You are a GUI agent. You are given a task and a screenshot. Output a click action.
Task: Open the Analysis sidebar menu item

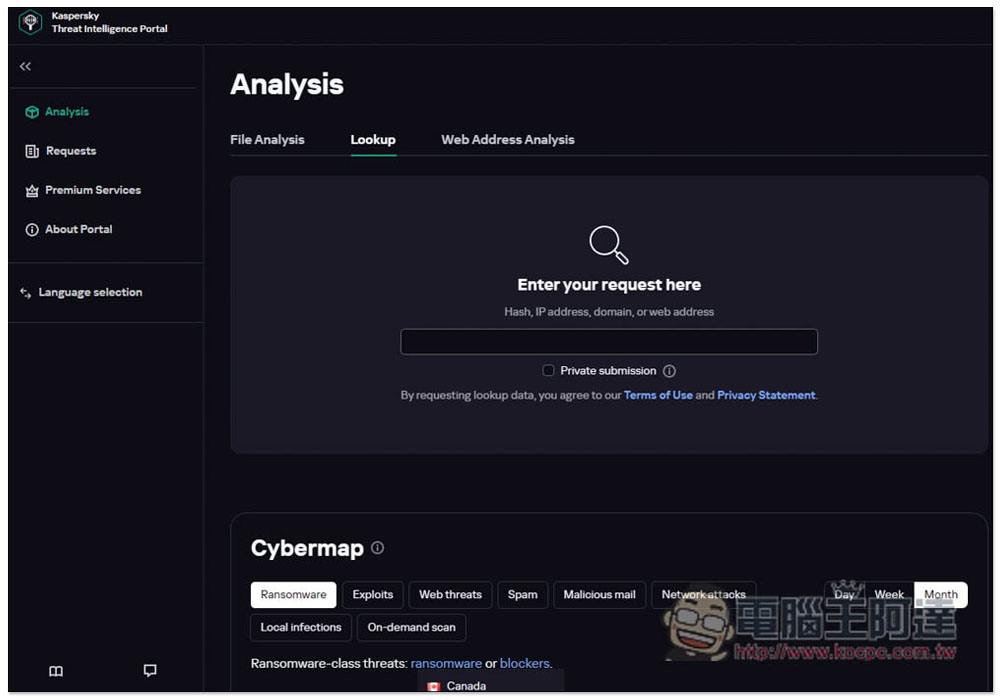coord(67,112)
